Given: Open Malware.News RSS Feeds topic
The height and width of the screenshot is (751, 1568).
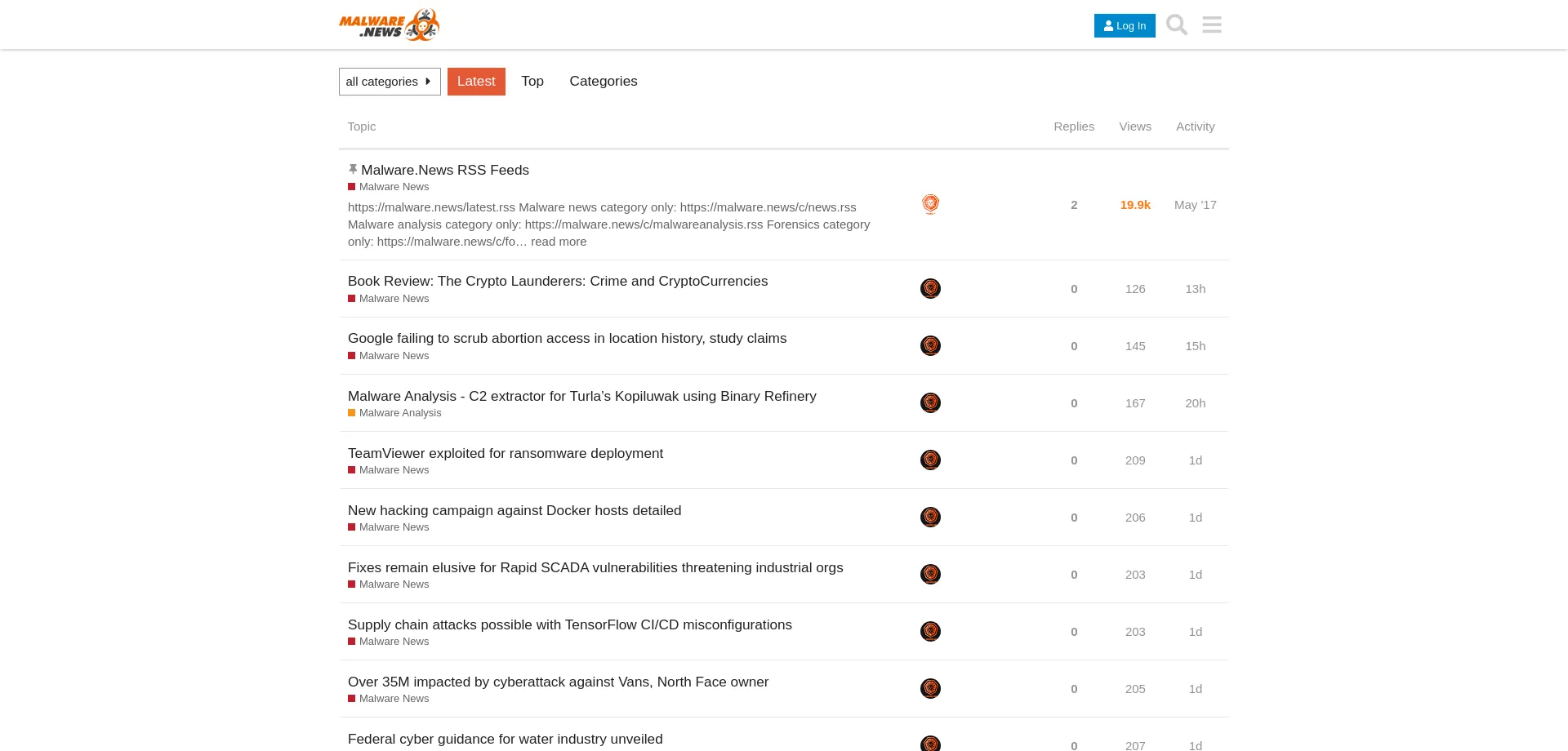Looking at the screenshot, I should click(x=445, y=170).
